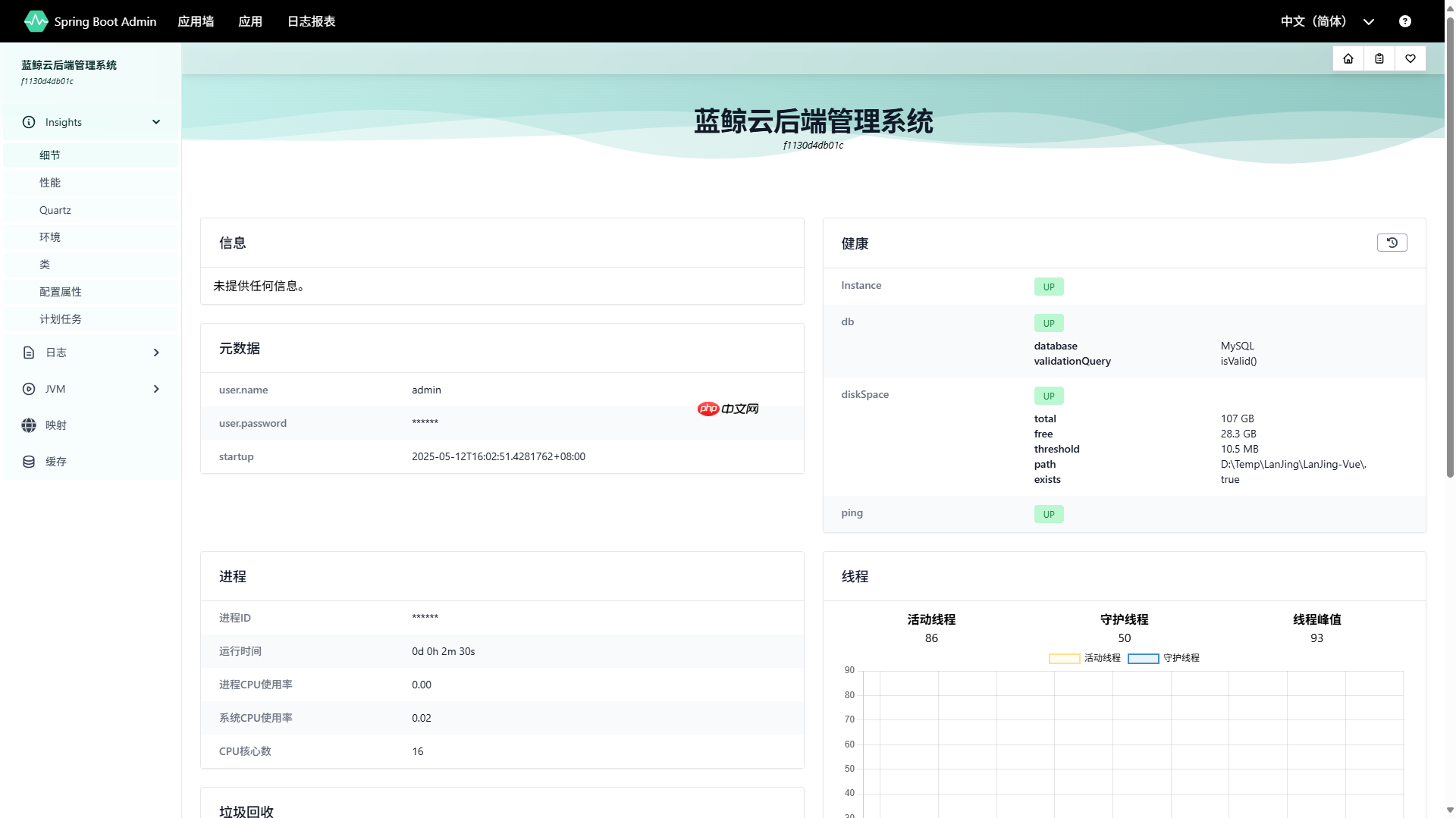The image size is (1456, 818).
Task: Open the journal clipboard icon near the heart
Action: coord(1379,58)
